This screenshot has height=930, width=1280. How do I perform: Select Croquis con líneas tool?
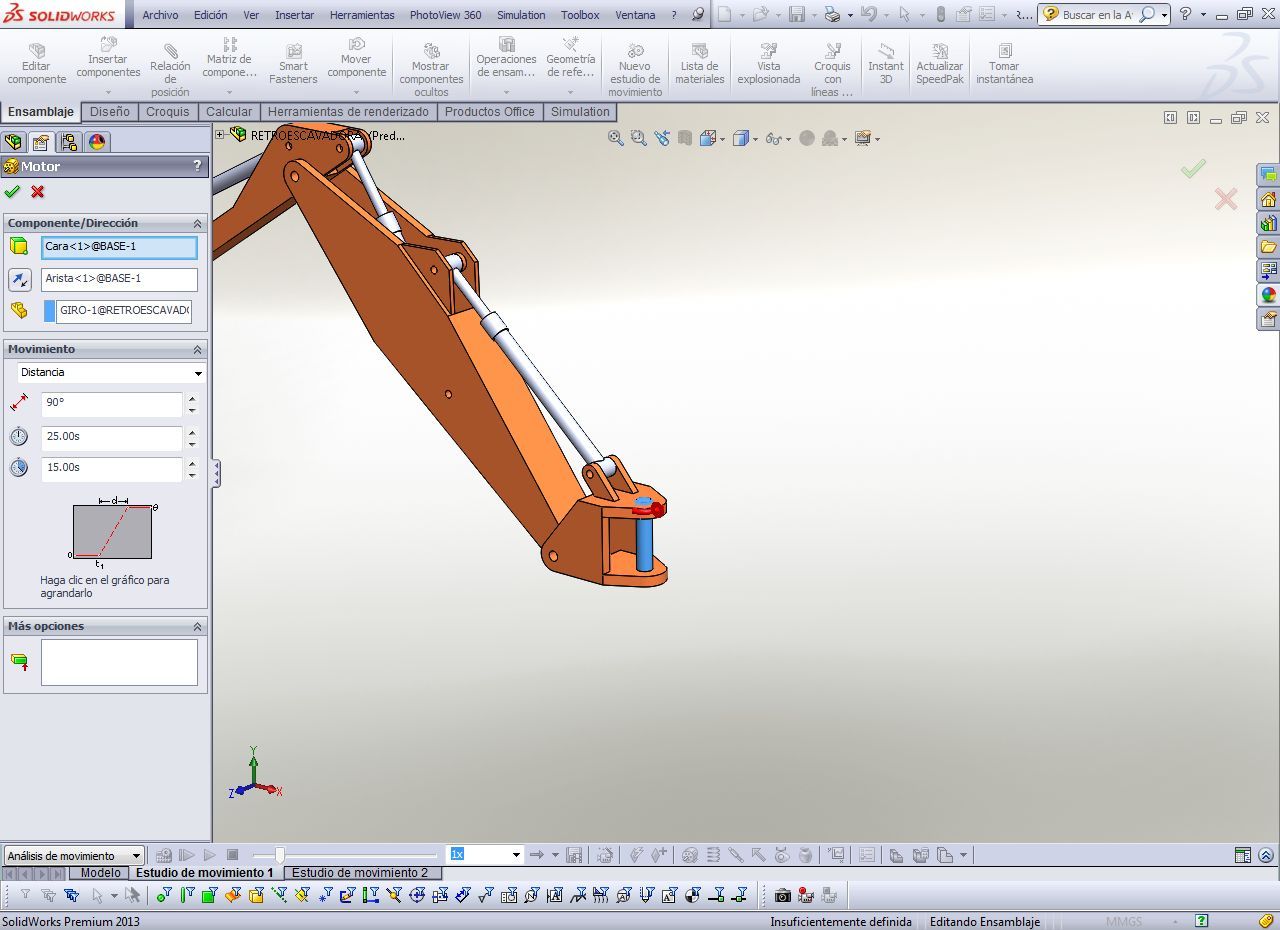(832, 70)
